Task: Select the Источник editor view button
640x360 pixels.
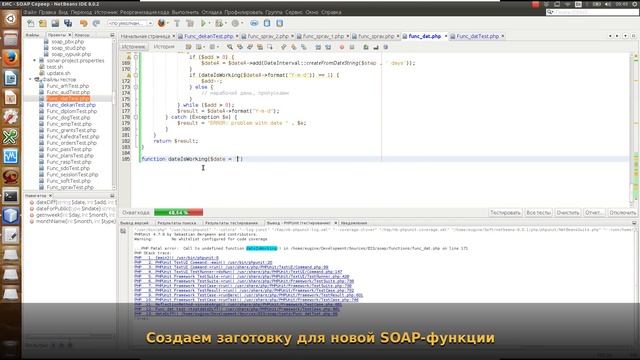Action: (133, 47)
